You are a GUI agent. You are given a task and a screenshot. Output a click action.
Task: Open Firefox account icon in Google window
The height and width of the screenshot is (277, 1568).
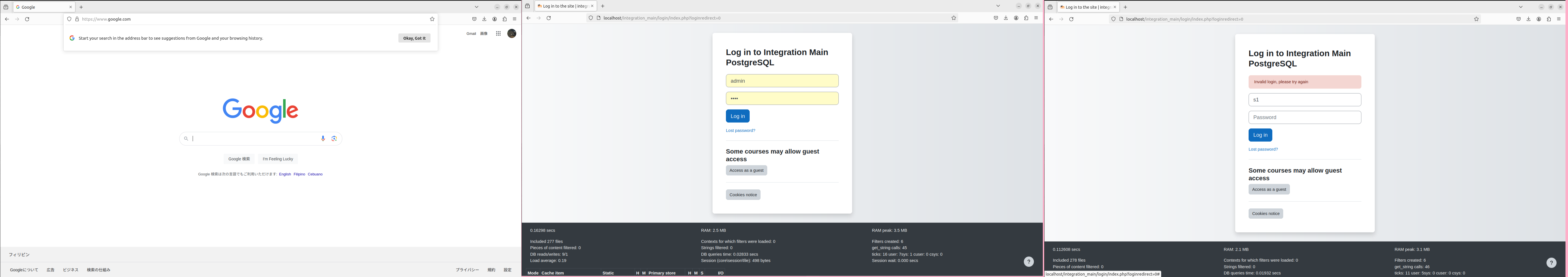point(494,19)
